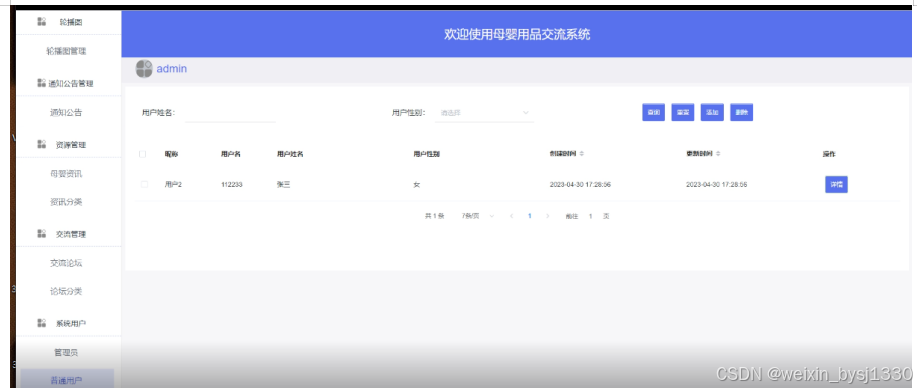Sort by 更新时间 using its sort arrows

pyautogui.click(x=718, y=154)
